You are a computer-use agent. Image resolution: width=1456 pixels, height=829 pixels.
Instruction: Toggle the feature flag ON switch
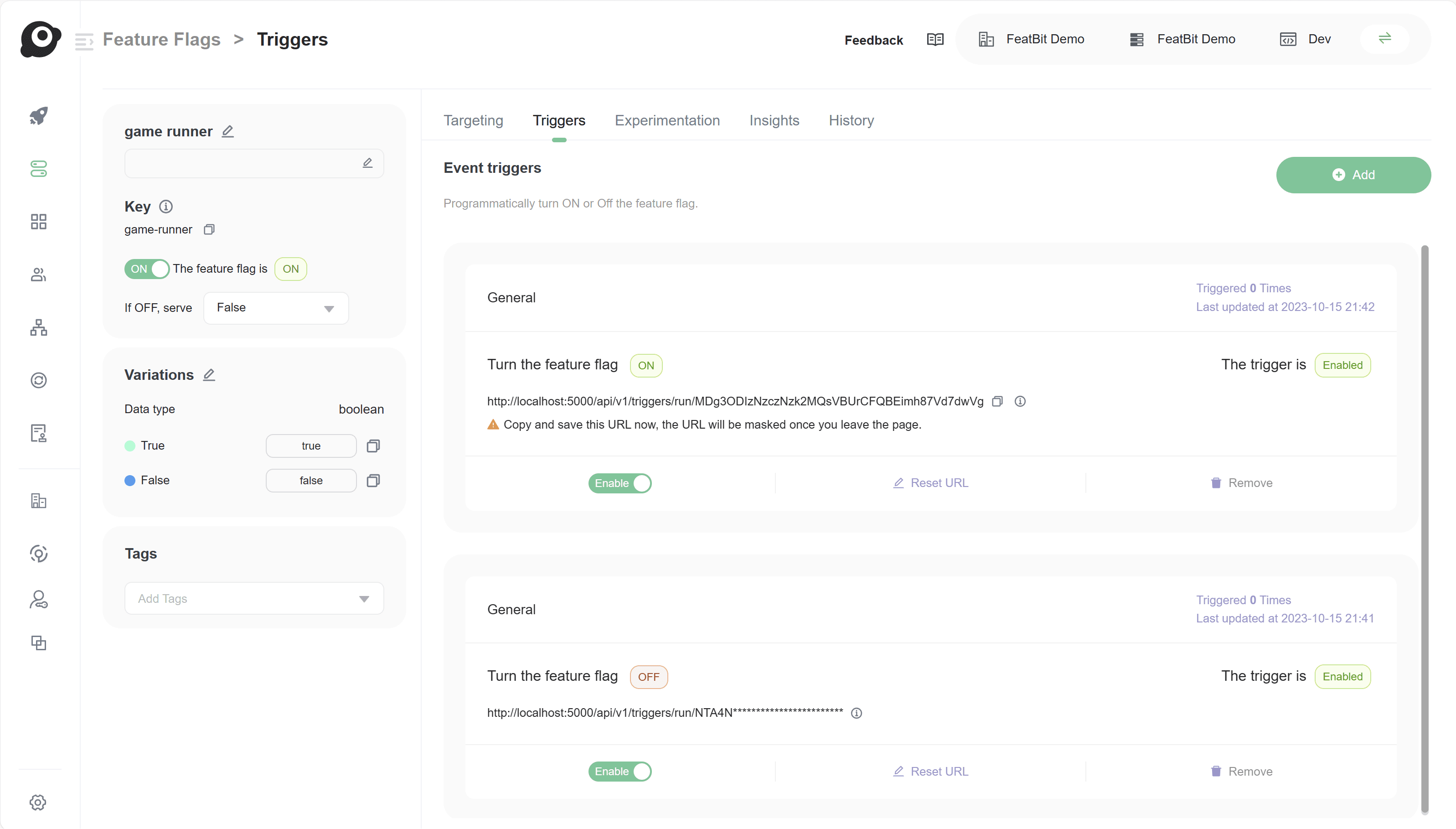[147, 269]
